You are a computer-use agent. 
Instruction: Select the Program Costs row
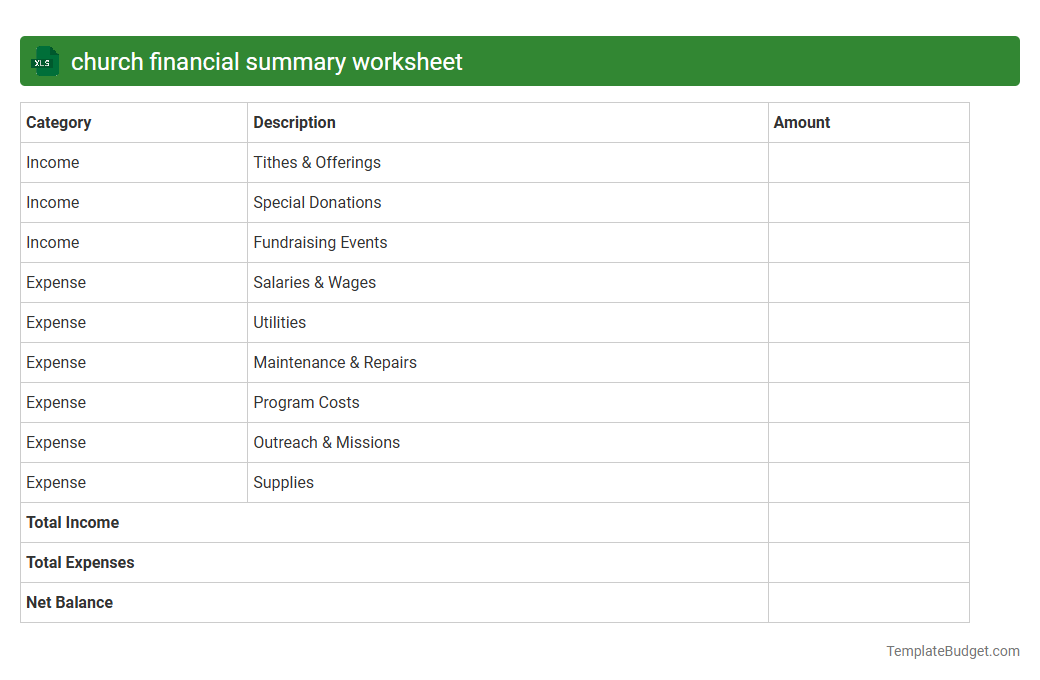point(306,402)
